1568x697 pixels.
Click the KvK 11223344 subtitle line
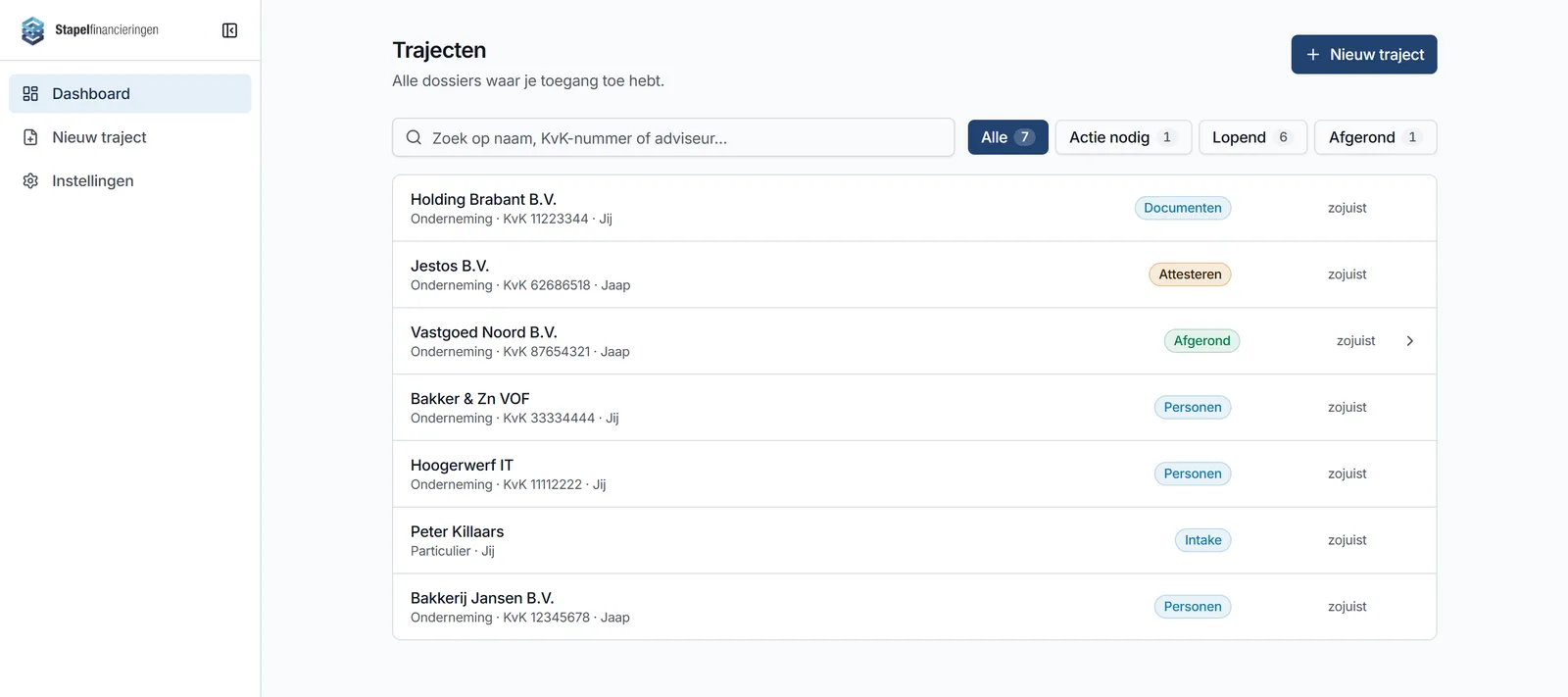click(x=512, y=219)
